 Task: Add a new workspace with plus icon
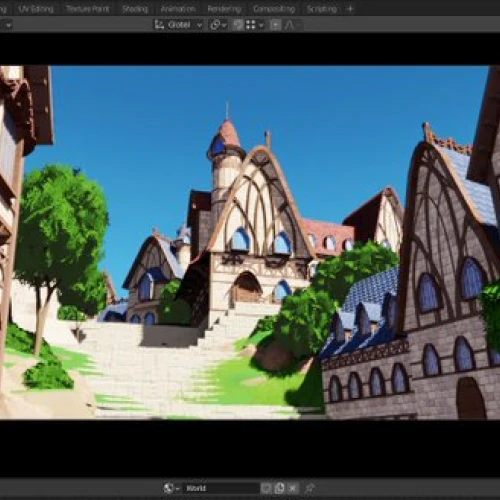(x=350, y=9)
